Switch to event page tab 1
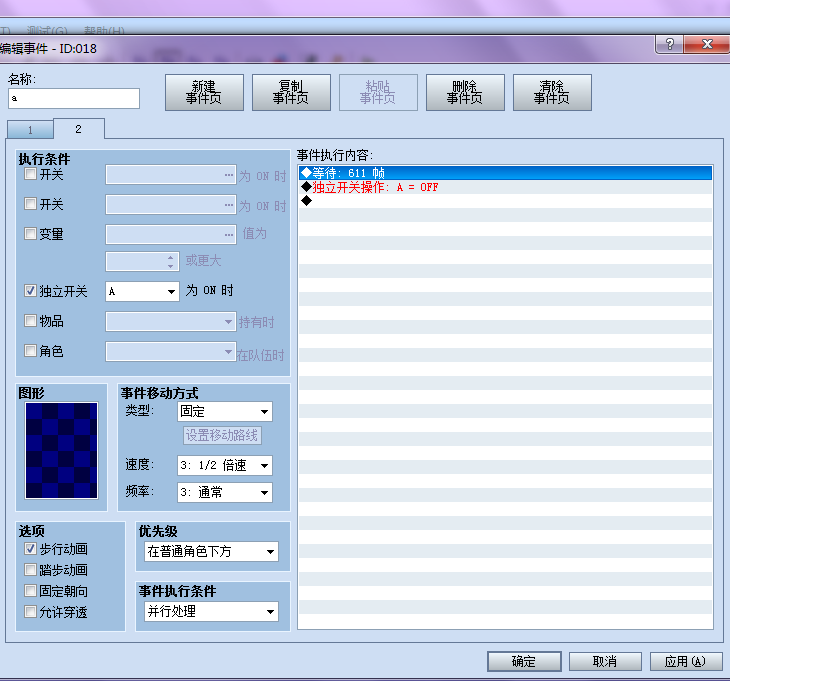 [30, 130]
